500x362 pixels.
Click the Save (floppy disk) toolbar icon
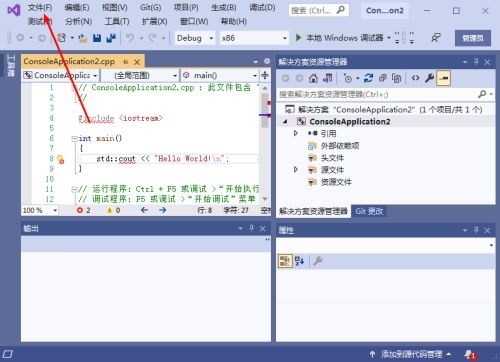pos(97,38)
